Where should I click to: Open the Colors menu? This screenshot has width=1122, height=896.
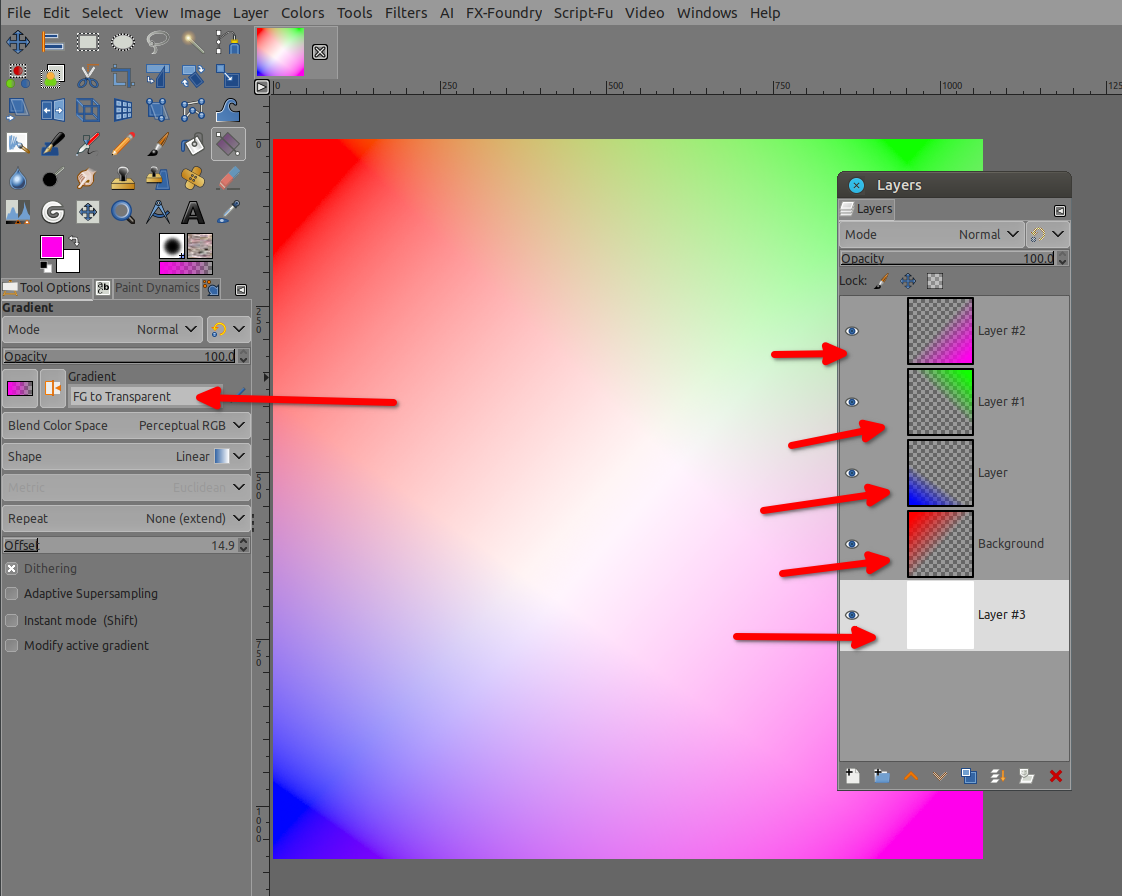302,13
